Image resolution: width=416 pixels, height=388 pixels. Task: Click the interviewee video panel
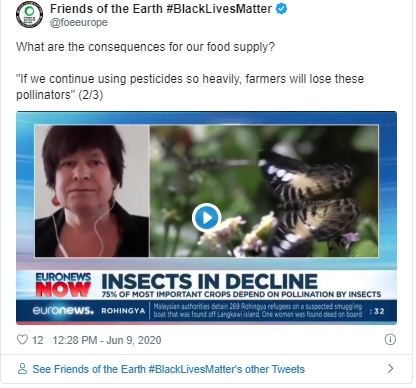[92, 191]
